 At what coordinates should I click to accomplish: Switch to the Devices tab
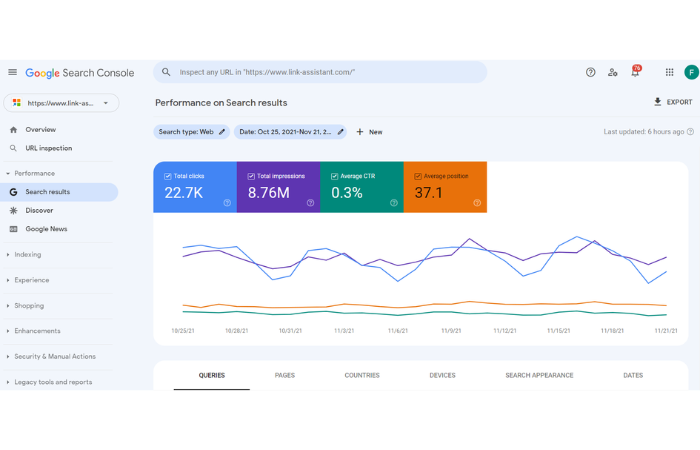coord(442,375)
